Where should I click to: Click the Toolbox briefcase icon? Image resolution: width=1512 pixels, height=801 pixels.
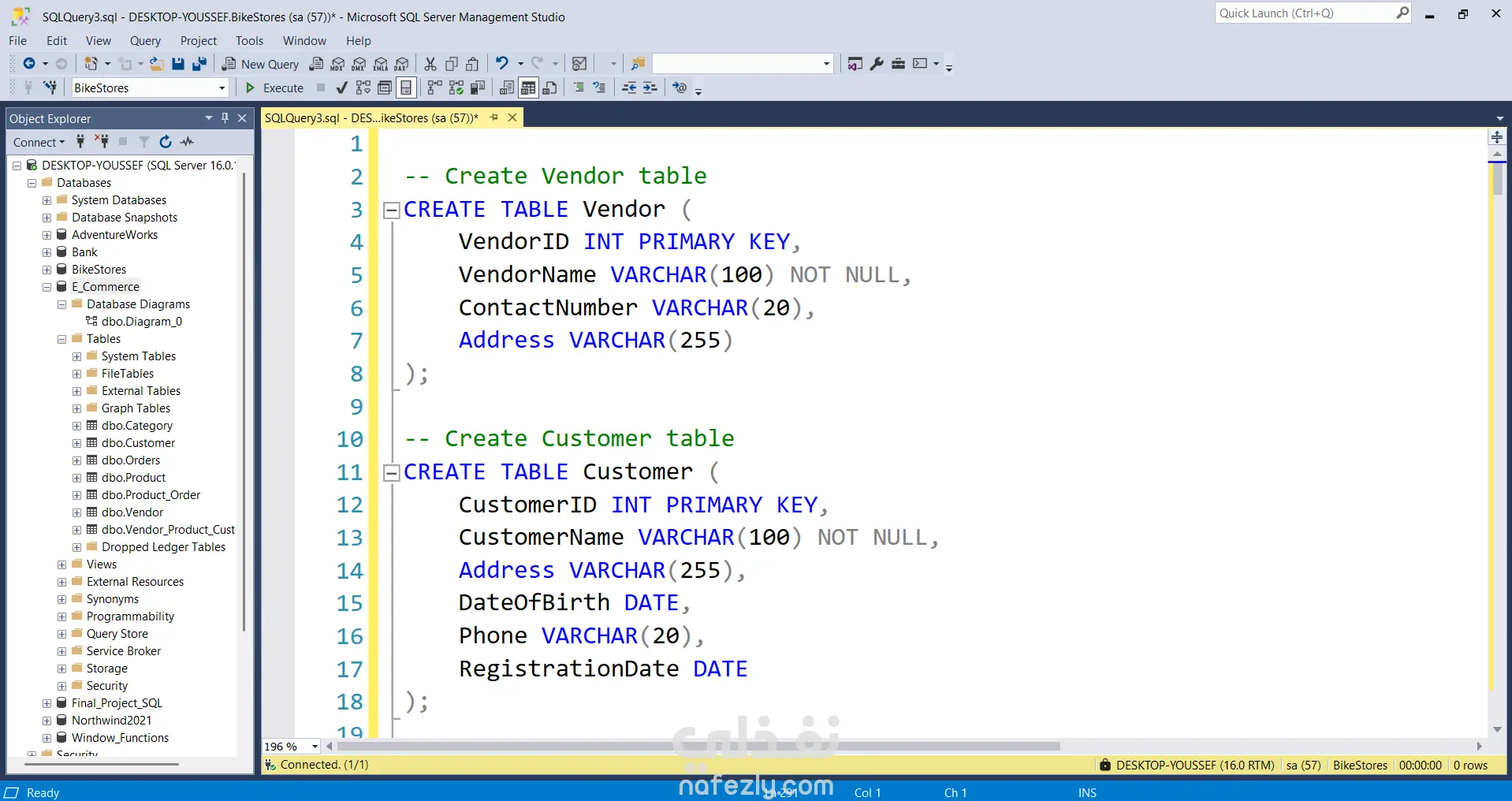(898, 64)
